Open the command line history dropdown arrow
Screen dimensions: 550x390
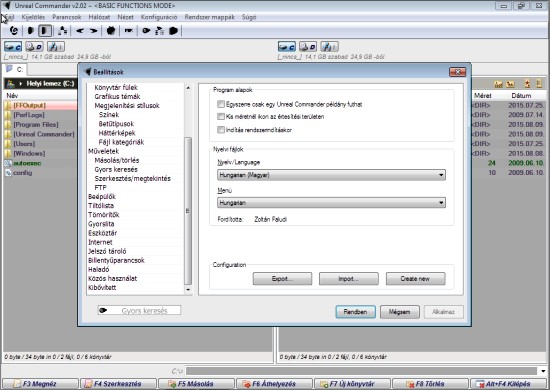[x=543, y=371]
